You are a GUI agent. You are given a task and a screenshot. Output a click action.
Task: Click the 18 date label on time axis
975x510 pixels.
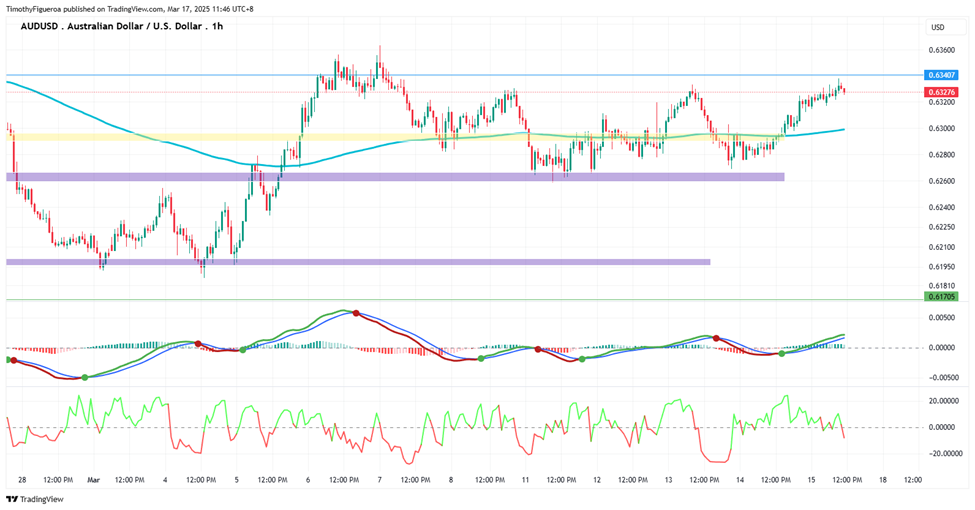coord(883,480)
